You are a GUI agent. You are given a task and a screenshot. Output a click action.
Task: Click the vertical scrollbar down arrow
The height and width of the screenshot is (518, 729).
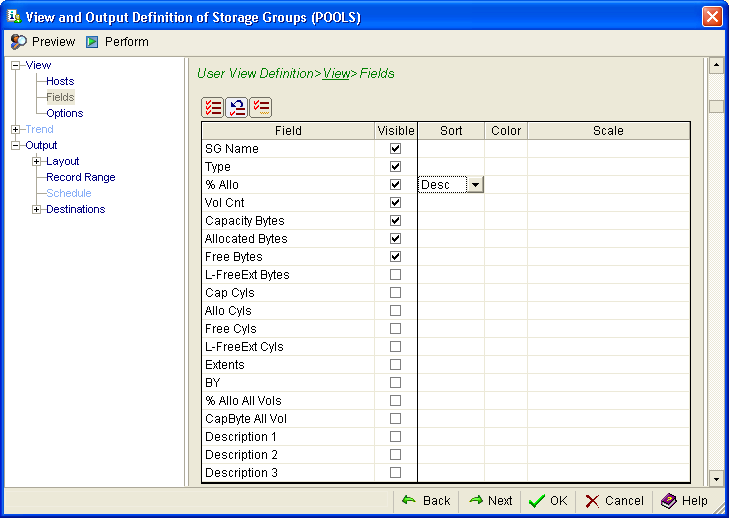[715, 478]
